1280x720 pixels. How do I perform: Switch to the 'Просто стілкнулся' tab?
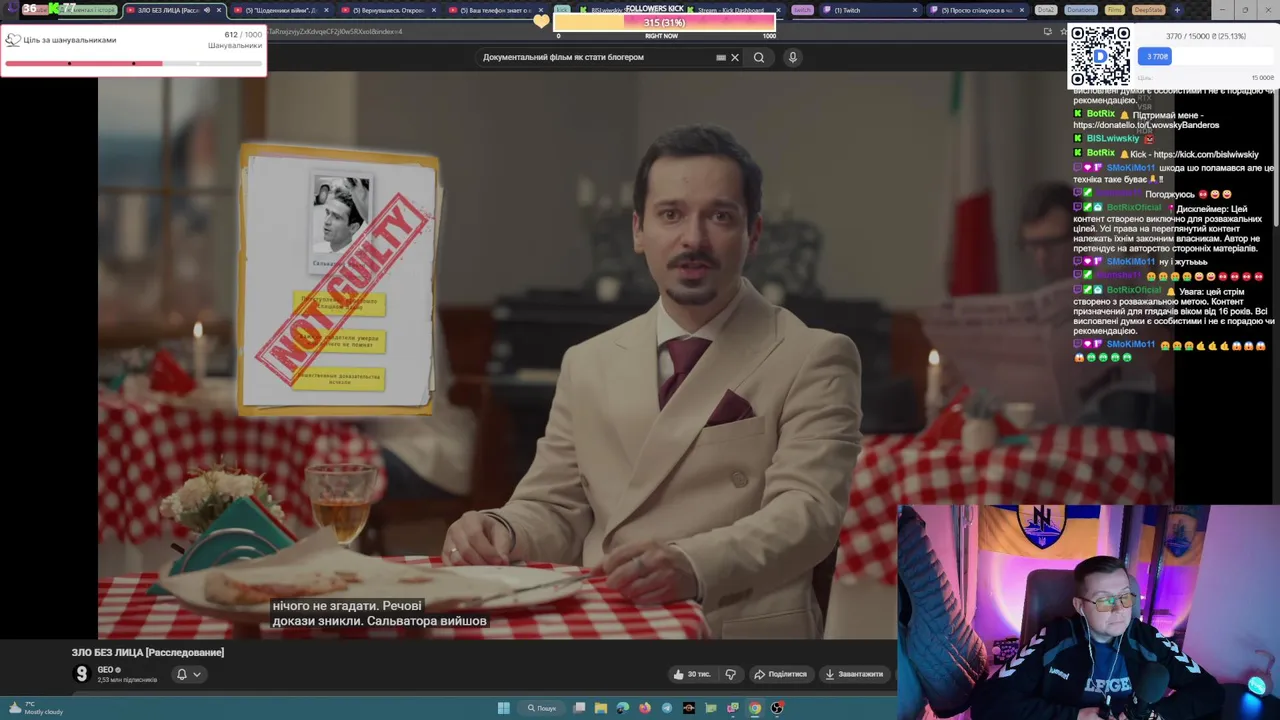click(x=976, y=10)
